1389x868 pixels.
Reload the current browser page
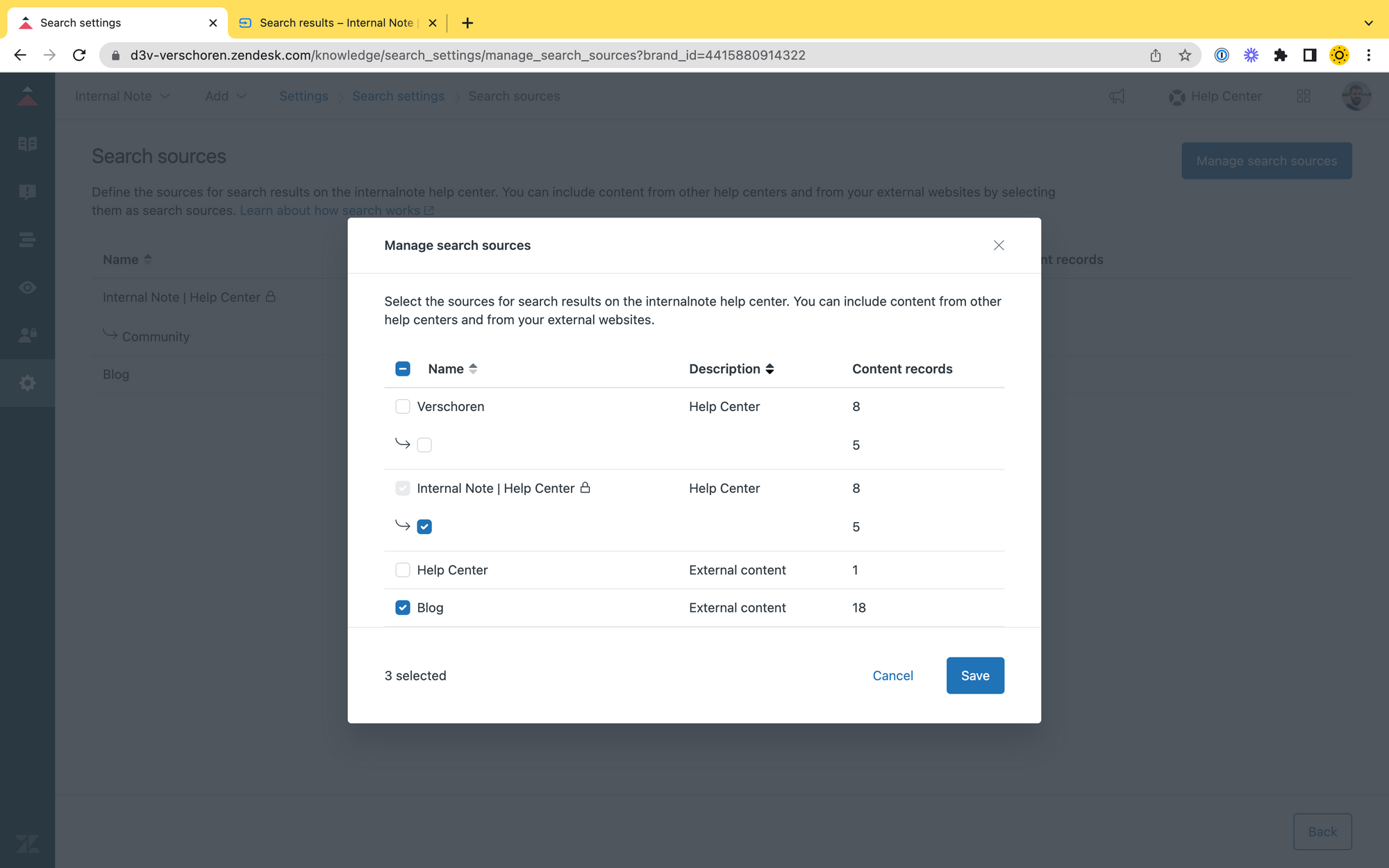click(x=79, y=55)
